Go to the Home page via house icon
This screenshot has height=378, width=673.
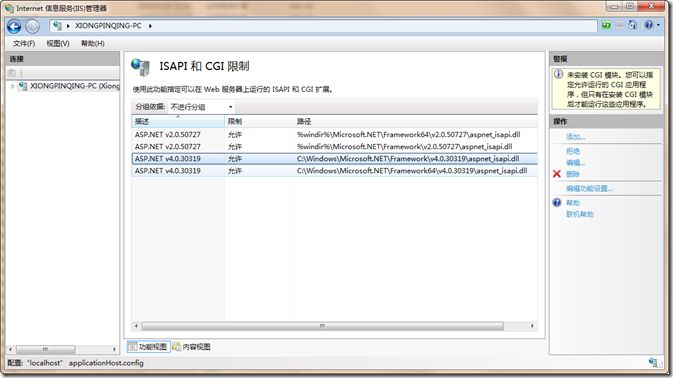click(632, 25)
